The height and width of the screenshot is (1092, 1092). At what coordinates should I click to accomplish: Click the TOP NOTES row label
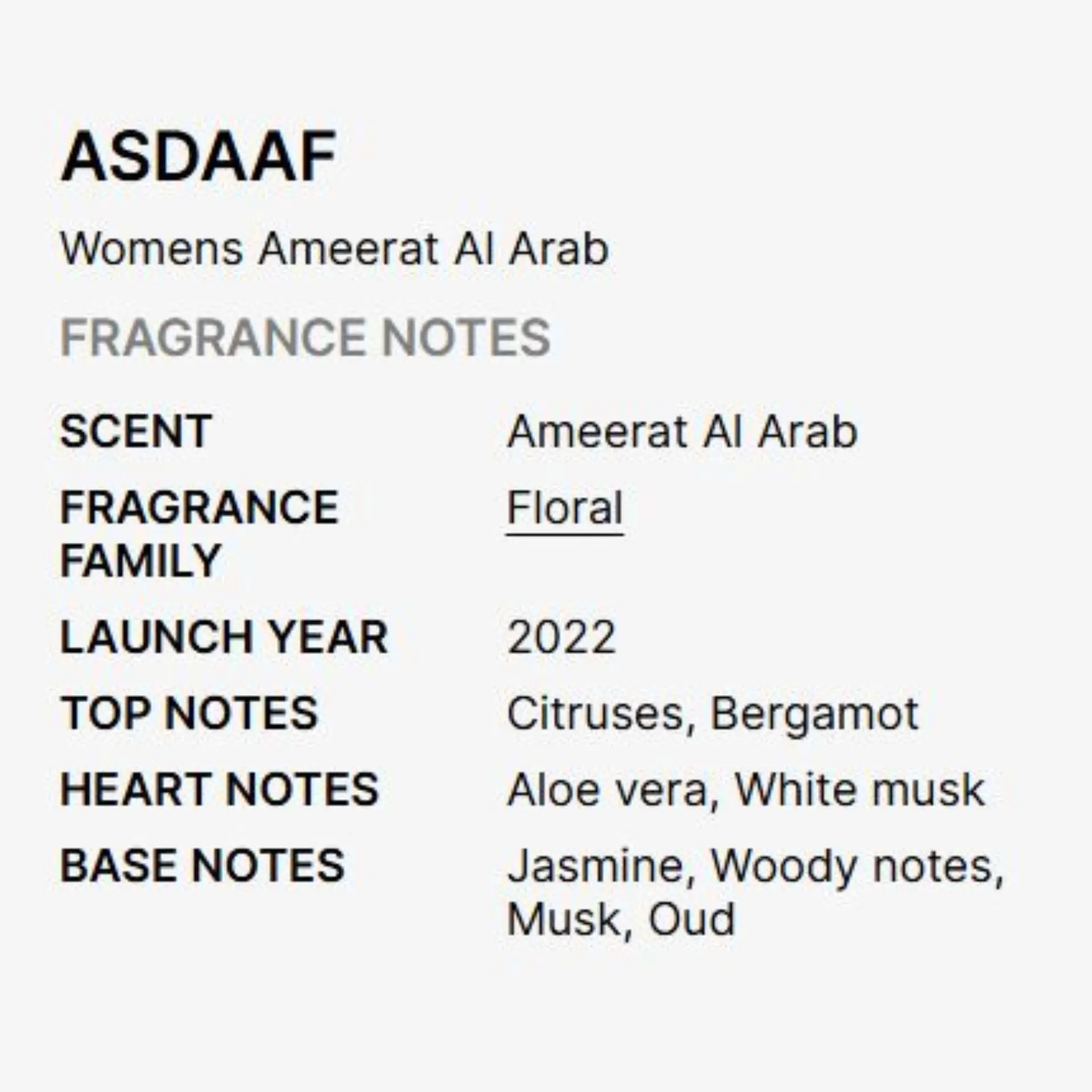point(189,713)
